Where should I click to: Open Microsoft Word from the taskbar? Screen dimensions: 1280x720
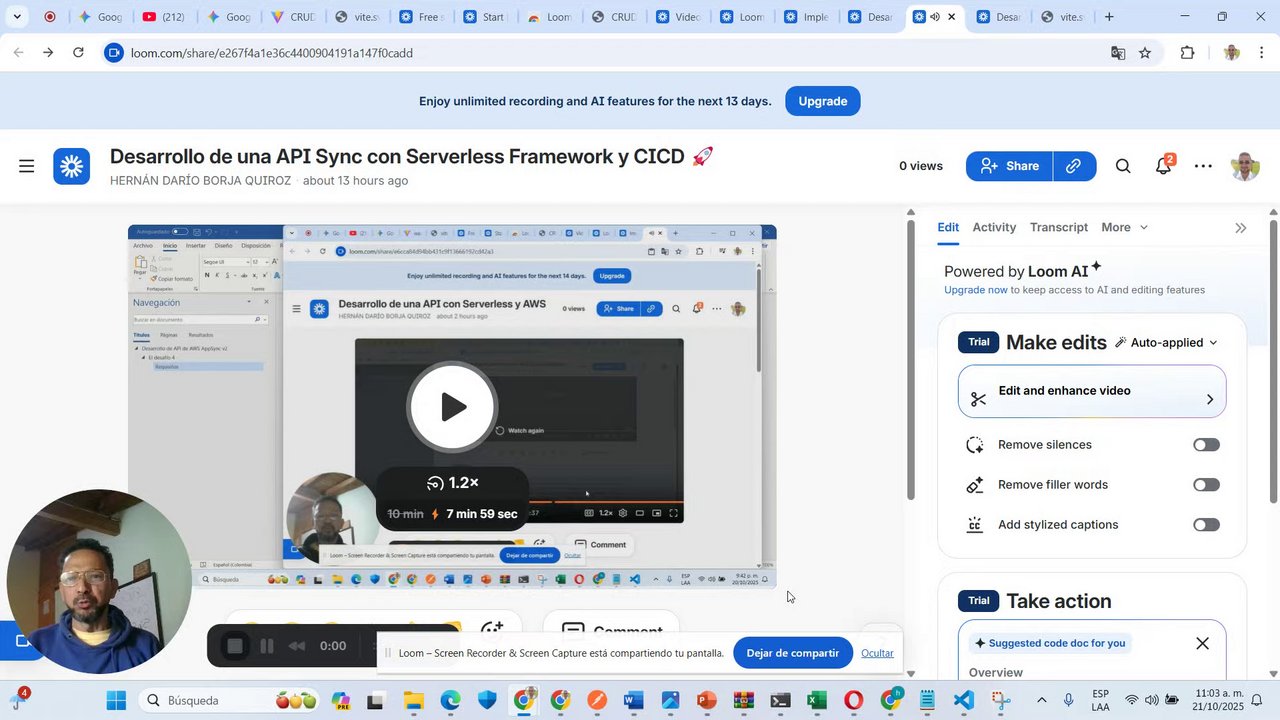633,700
